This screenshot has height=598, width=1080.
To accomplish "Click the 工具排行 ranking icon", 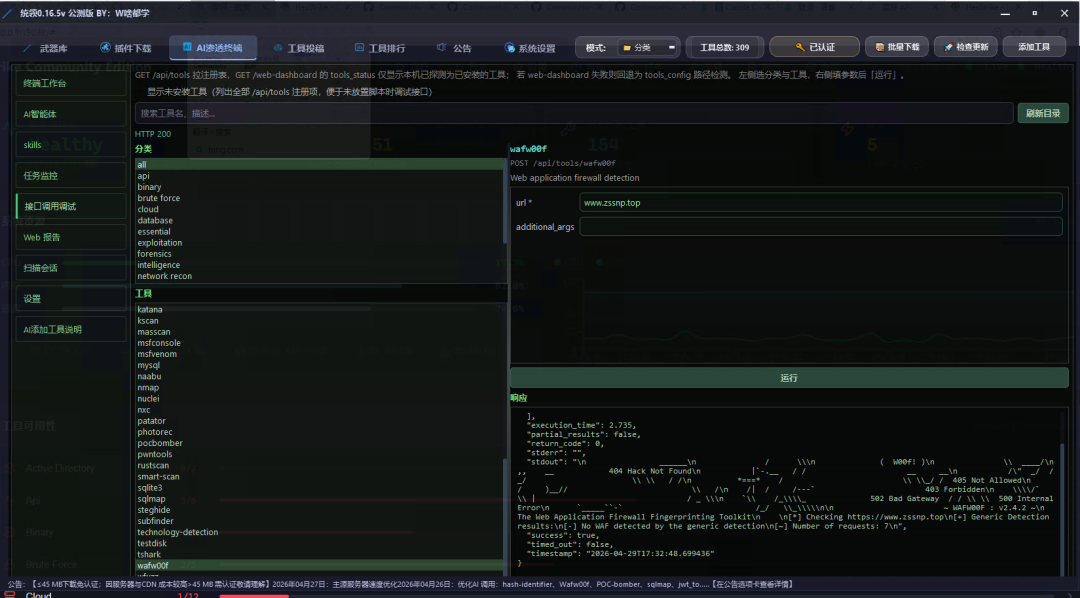I will click(x=359, y=48).
